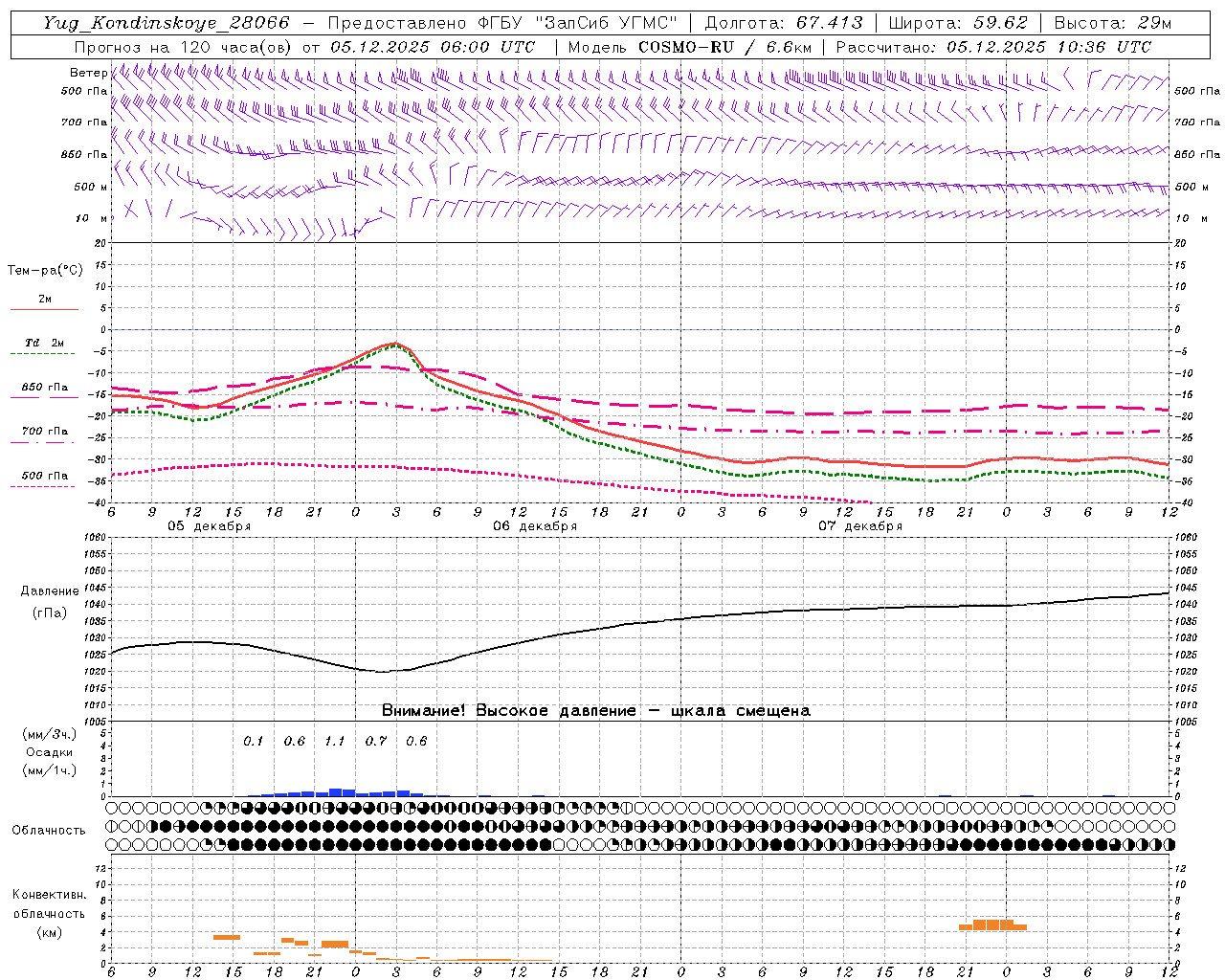Click the Модель COSMO-RU / 6.6км label
Viewport: 1225px width, 980px height.
[689, 47]
